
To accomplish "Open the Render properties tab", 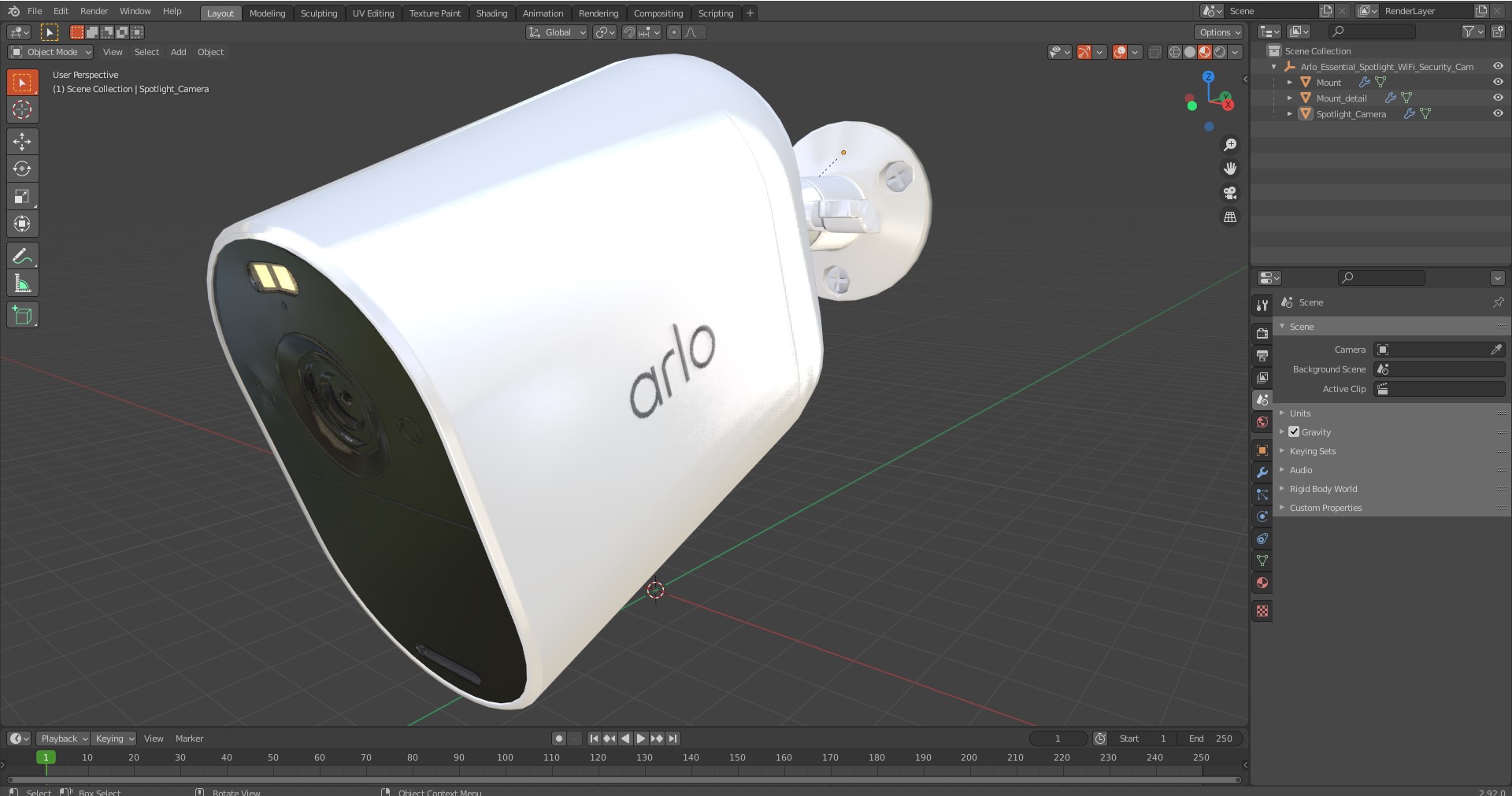I will tap(1262, 333).
